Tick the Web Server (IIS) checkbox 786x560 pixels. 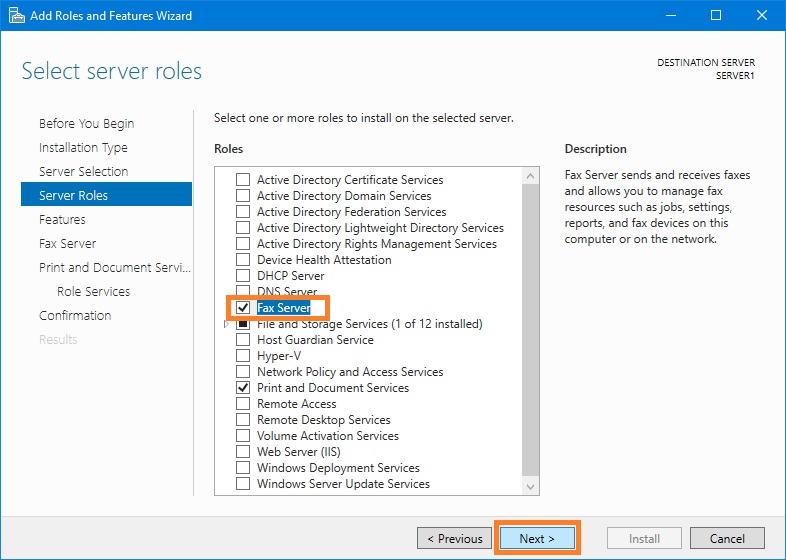(x=243, y=452)
